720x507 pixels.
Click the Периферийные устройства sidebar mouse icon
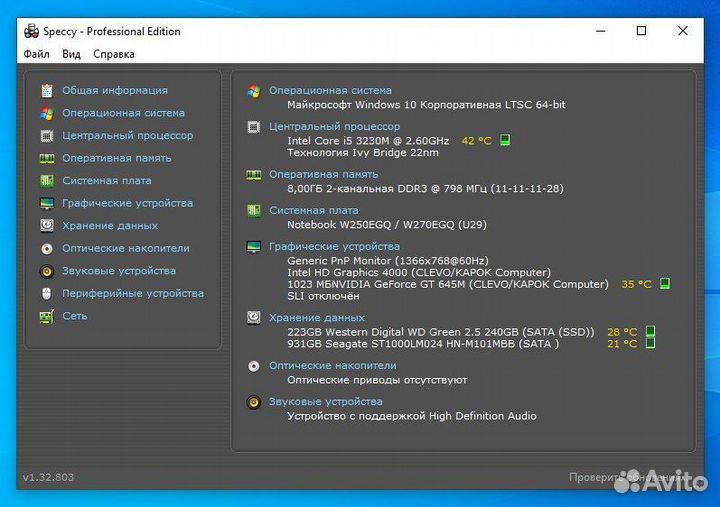coord(46,293)
